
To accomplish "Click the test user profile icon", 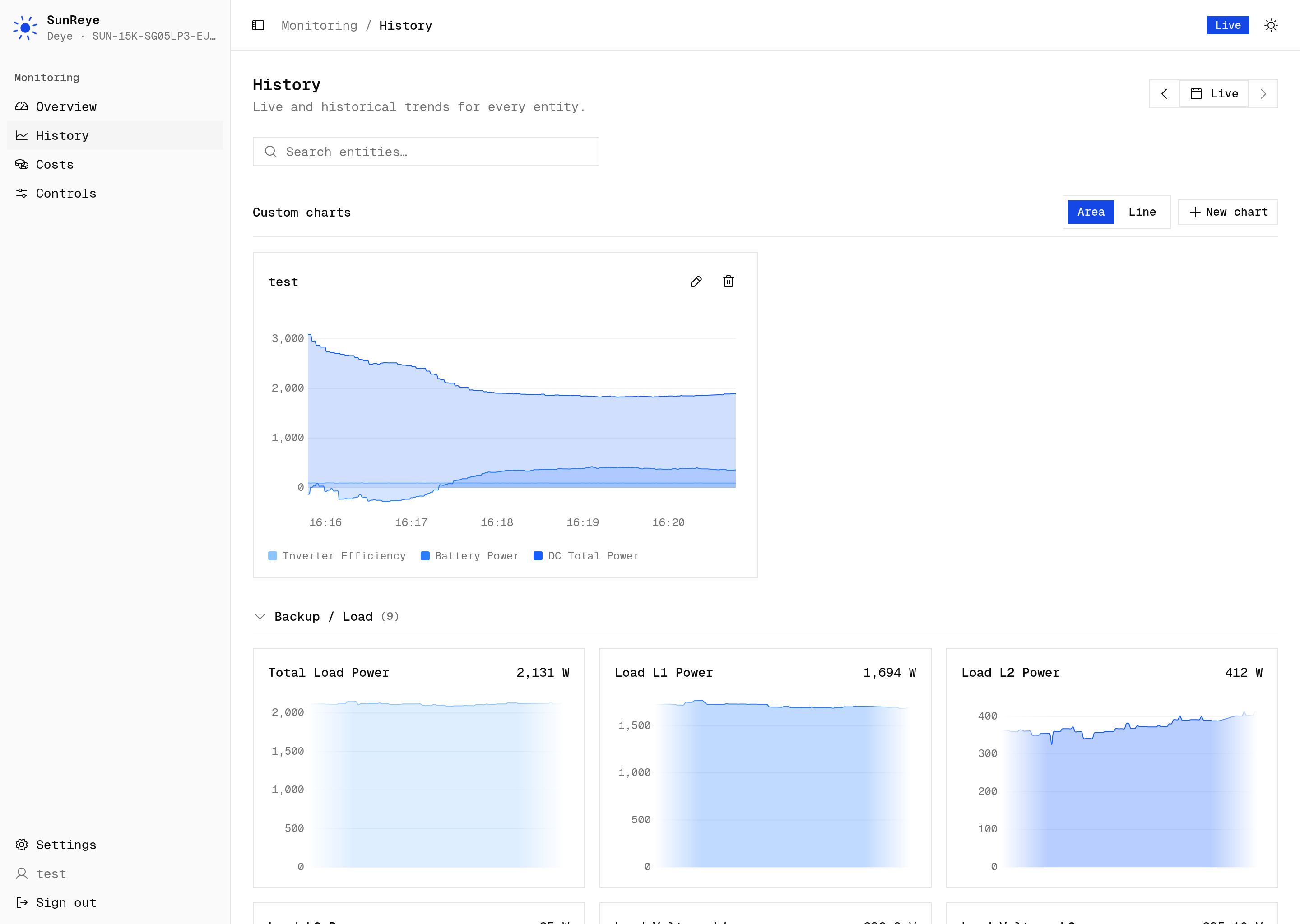I will tap(22, 873).
